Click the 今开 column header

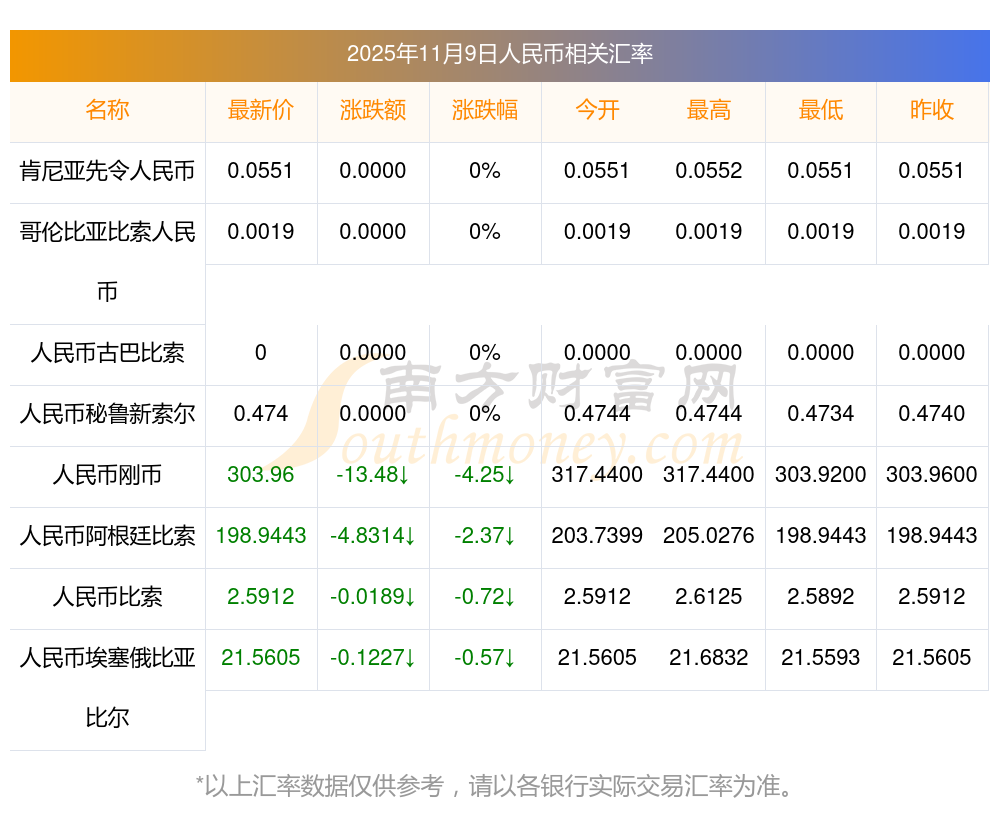click(x=597, y=111)
